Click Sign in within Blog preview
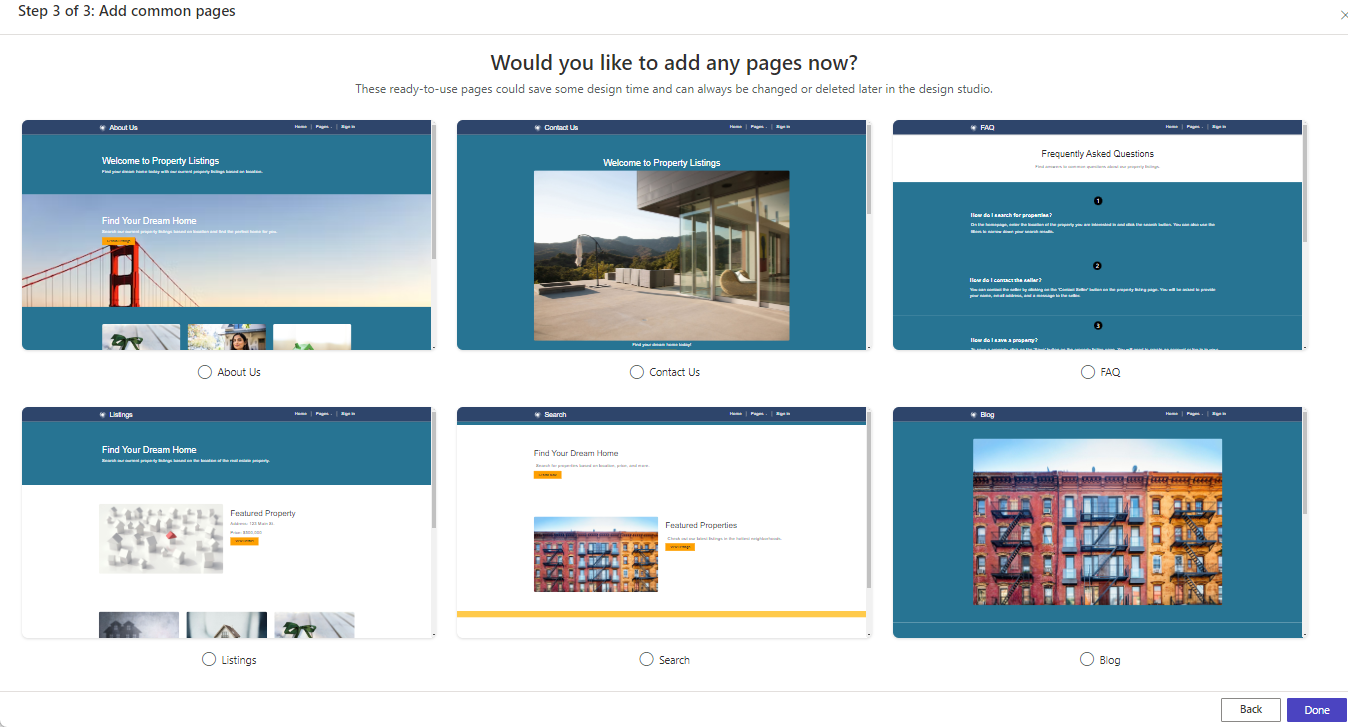The width and height of the screenshot is (1348, 727). click(1219, 414)
